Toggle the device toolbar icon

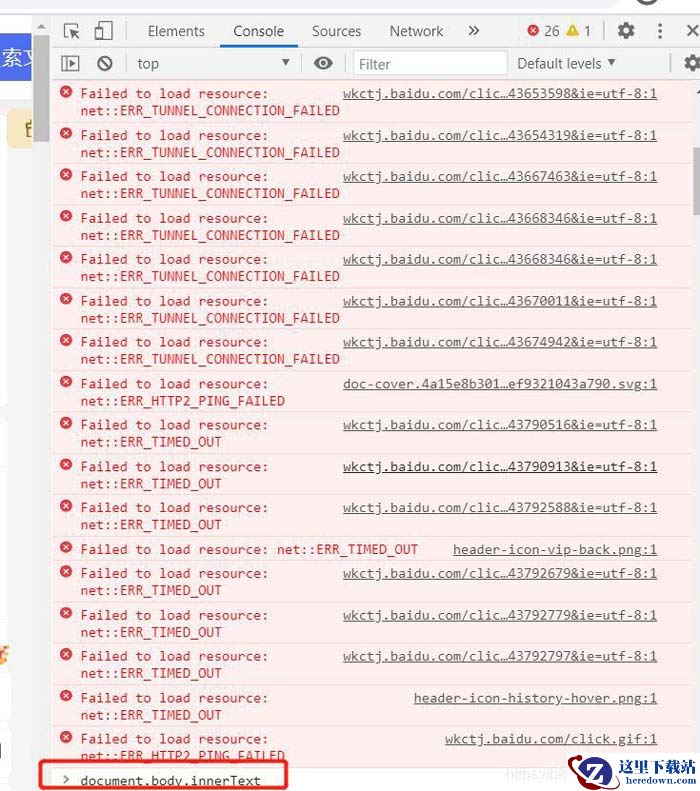[x=103, y=31]
